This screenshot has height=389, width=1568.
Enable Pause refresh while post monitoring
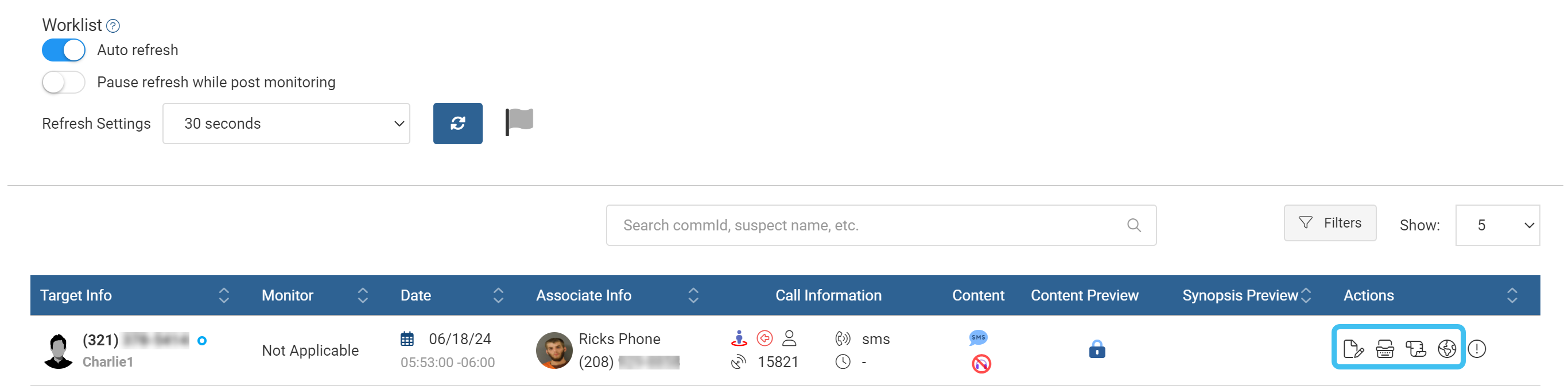coord(63,82)
